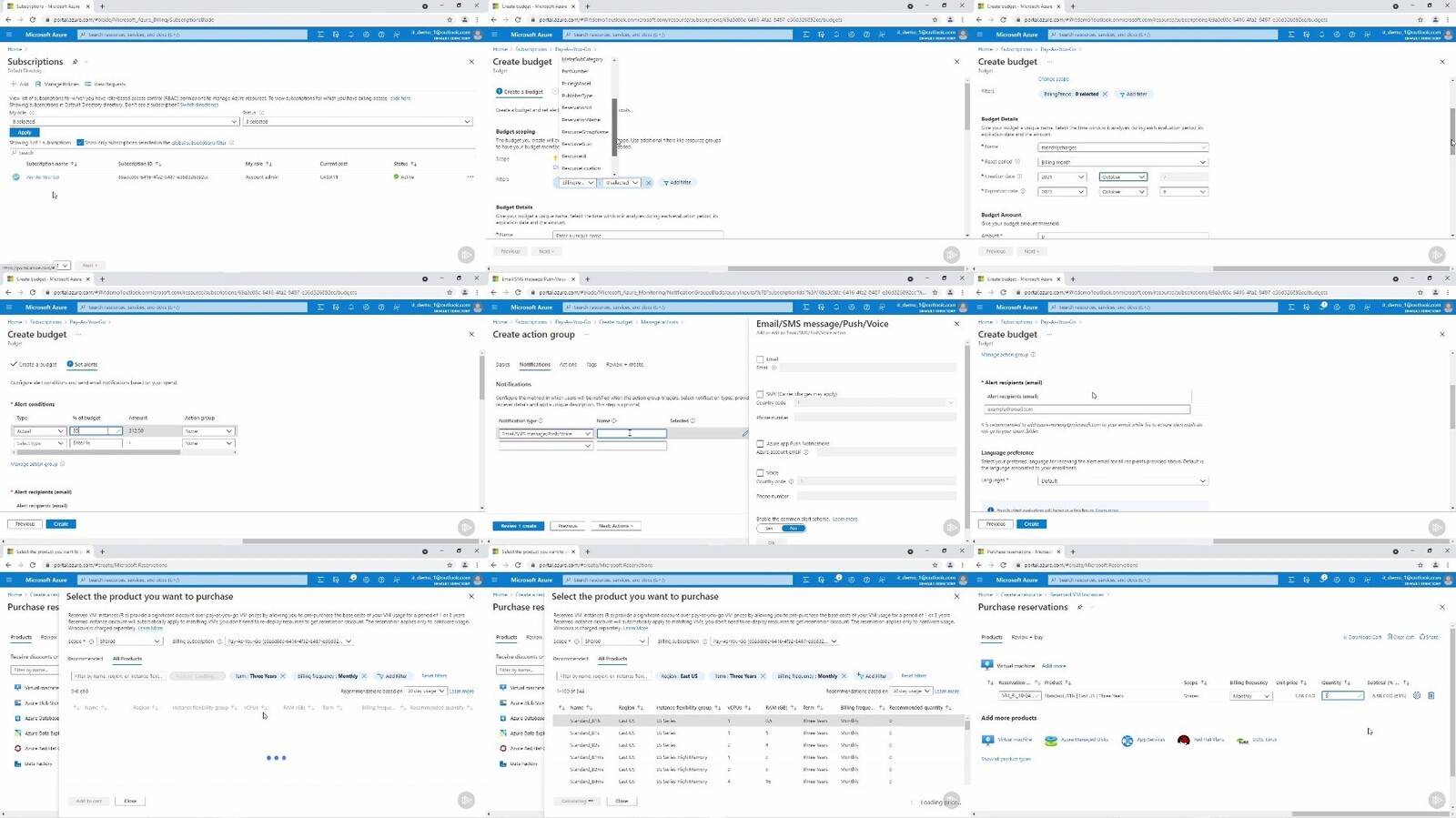Click the Show all product types link
The width and height of the screenshot is (1456, 818).
(x=1006, y=759)
